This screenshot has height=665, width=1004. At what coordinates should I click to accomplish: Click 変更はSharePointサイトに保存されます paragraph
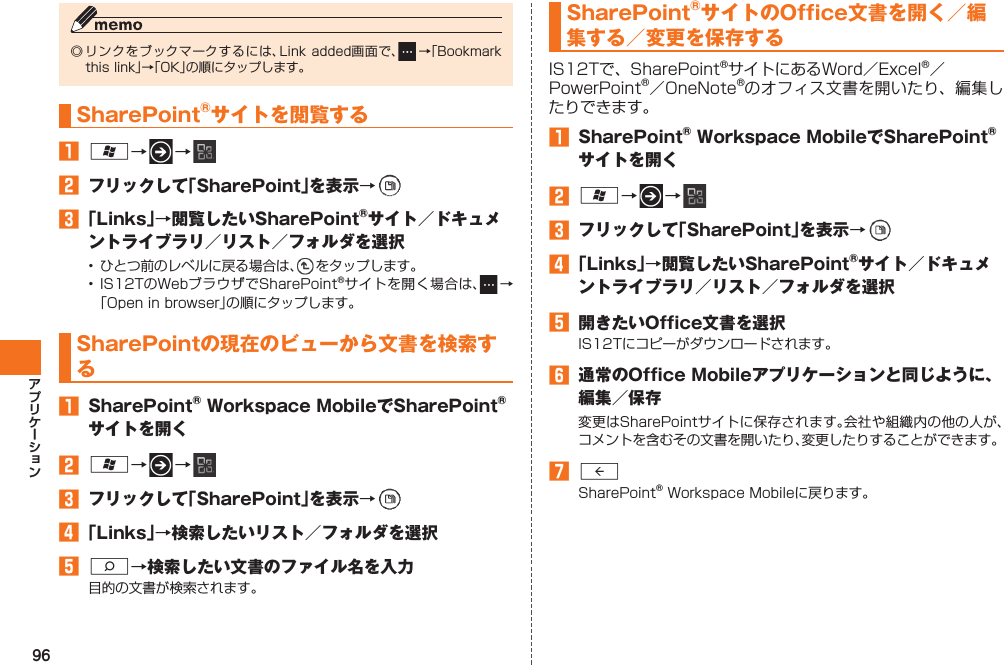(x=789, y=430)
